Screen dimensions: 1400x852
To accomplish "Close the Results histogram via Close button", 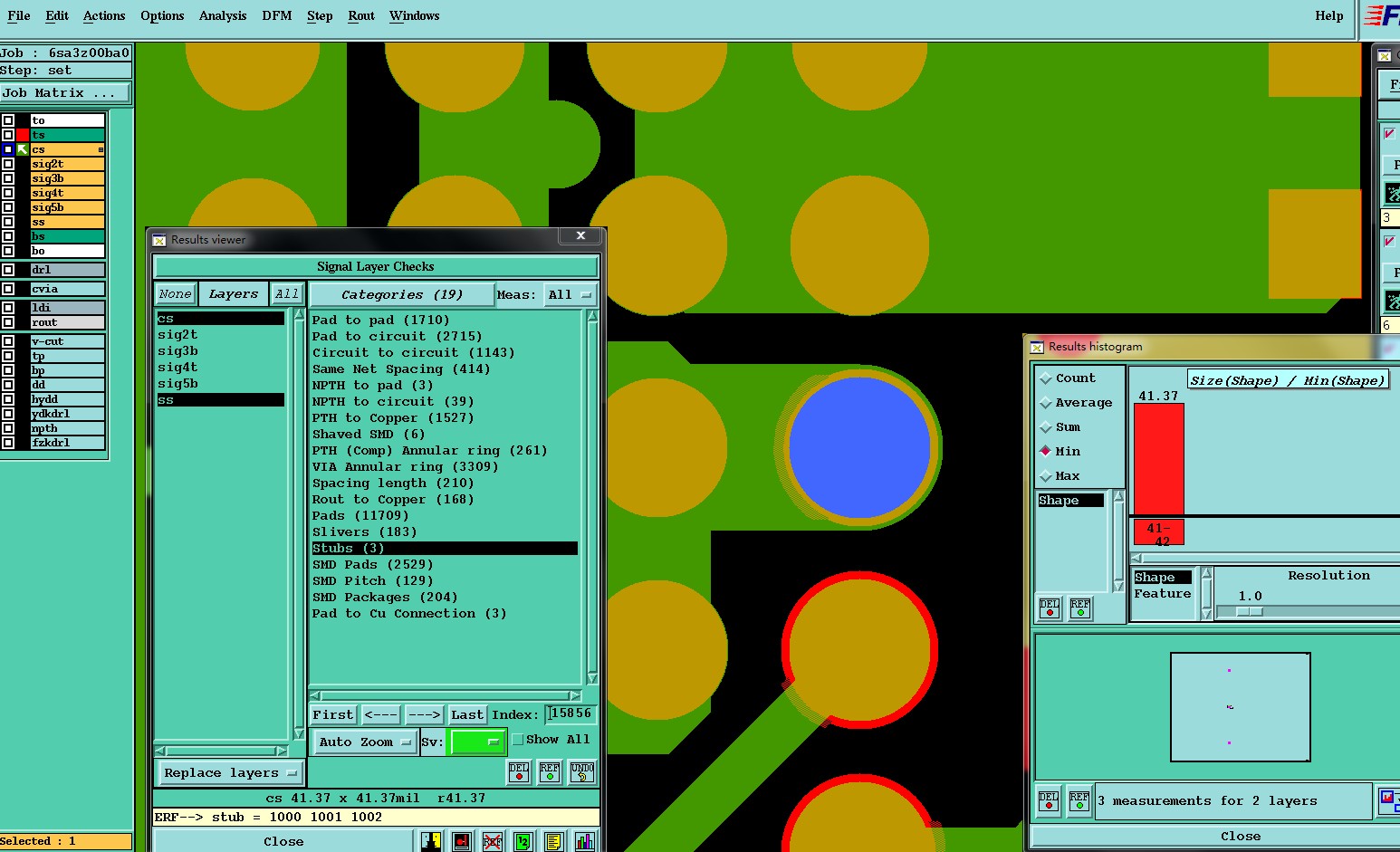I will [1241, 837].
